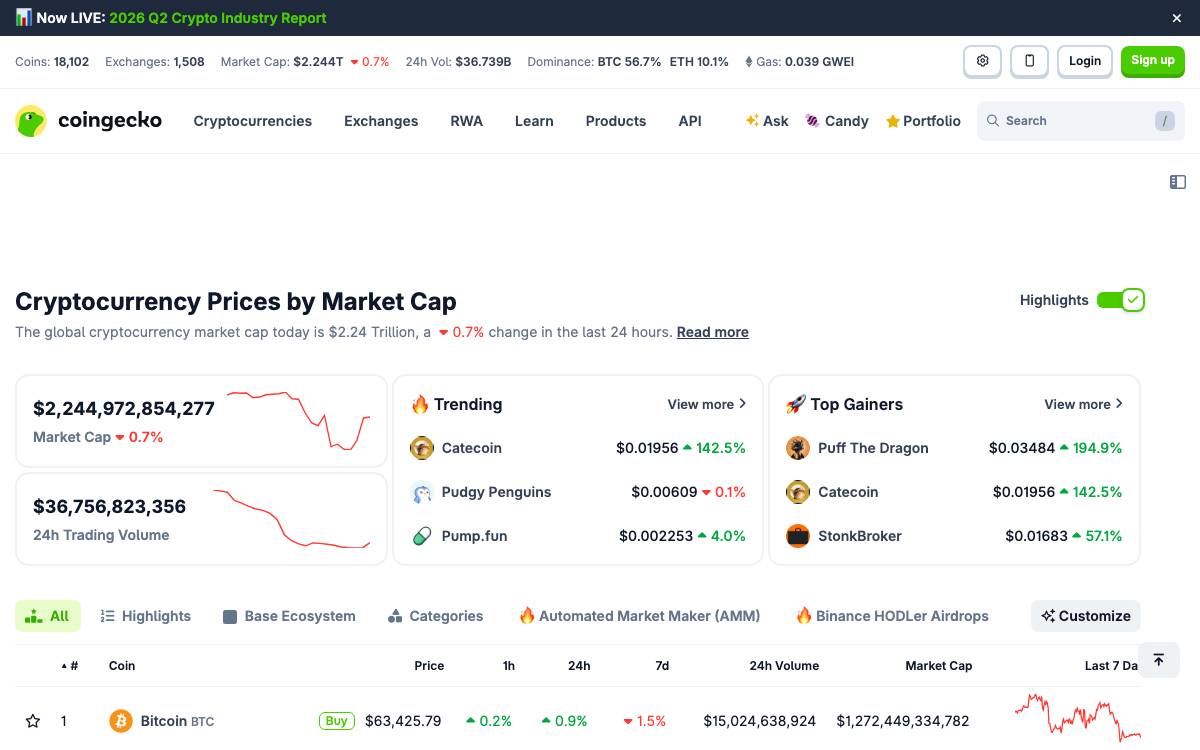
Task: Click the Top Gainers rocket icon
Action: coord(795,404)
